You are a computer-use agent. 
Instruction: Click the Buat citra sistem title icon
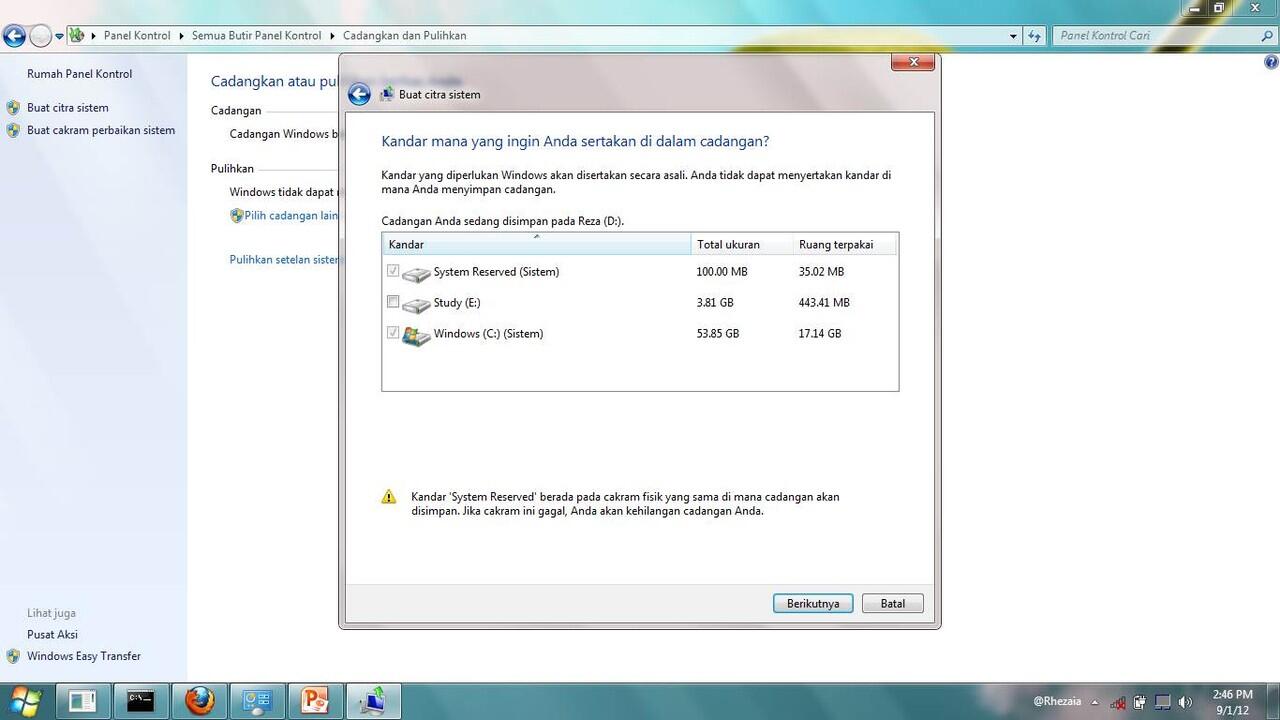(x=387, y=94)
